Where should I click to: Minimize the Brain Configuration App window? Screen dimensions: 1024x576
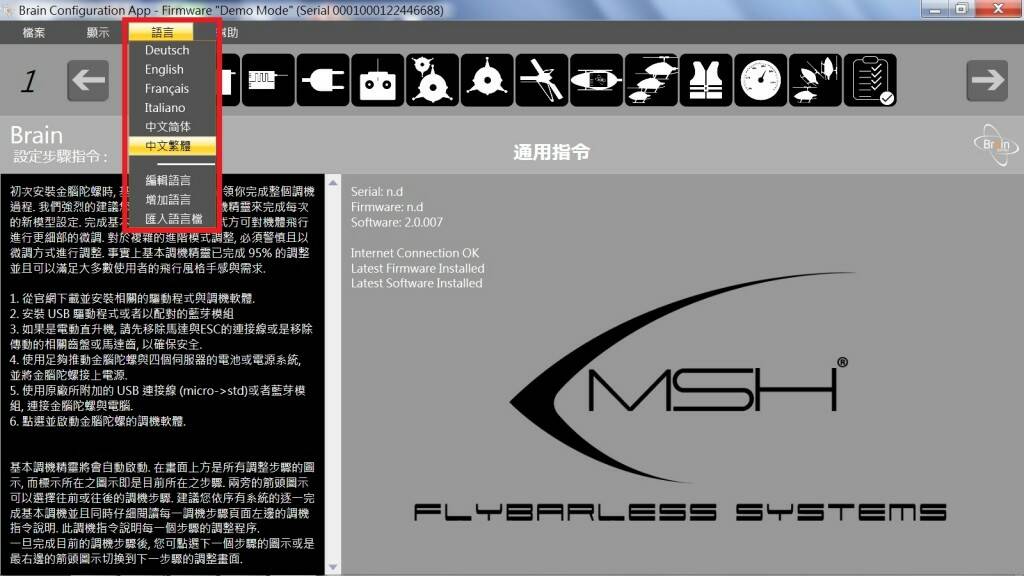pos(936,9)
